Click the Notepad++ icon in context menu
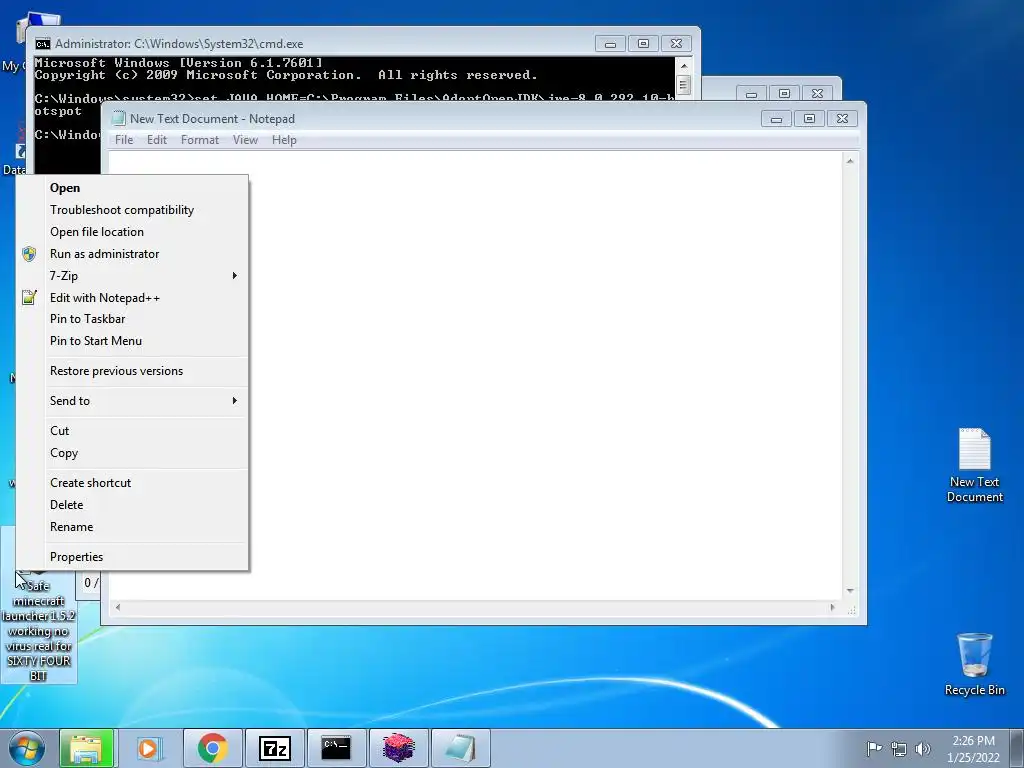 29,298
